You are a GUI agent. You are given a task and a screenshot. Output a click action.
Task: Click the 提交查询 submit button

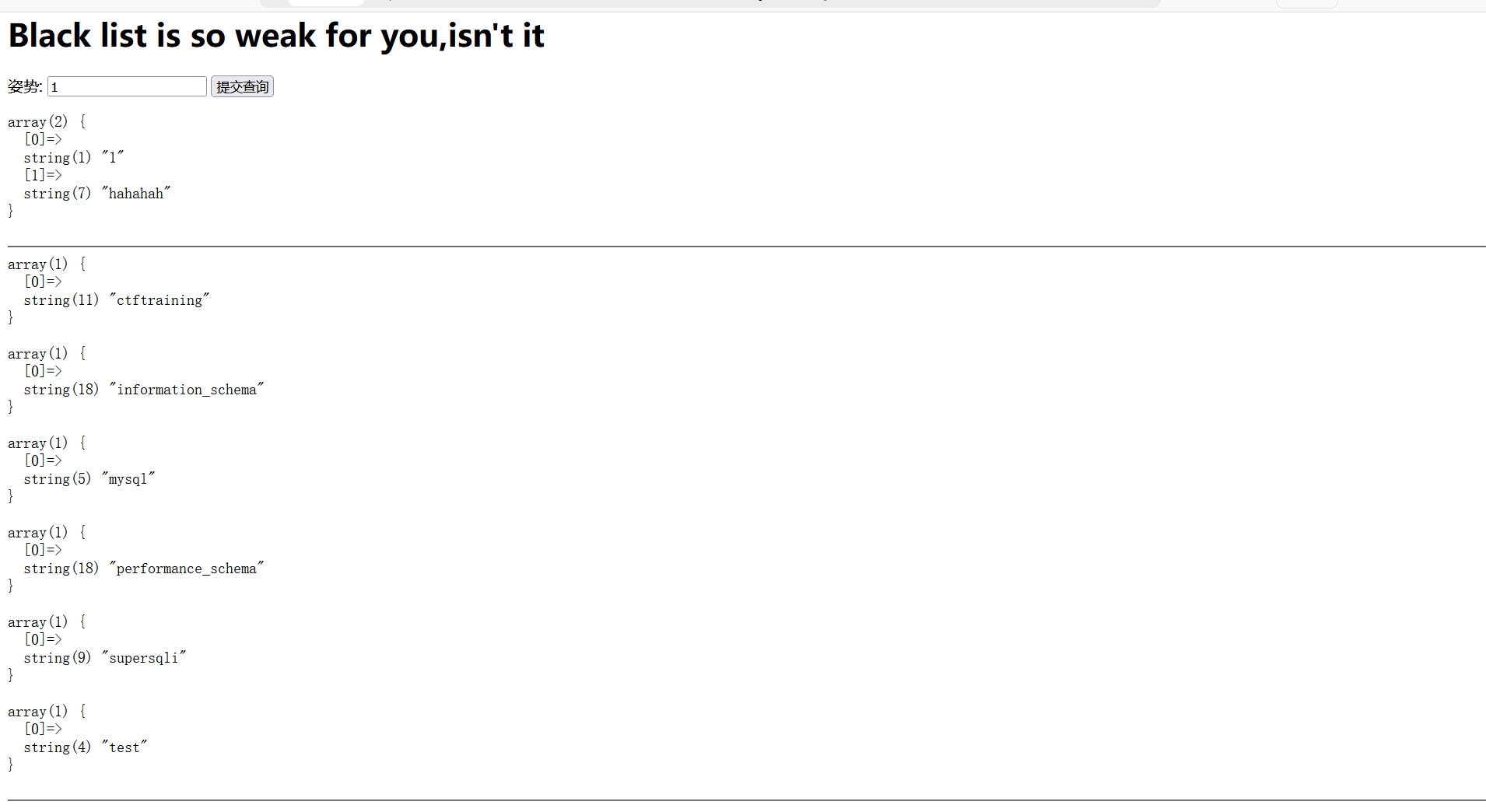click(242, 86)
